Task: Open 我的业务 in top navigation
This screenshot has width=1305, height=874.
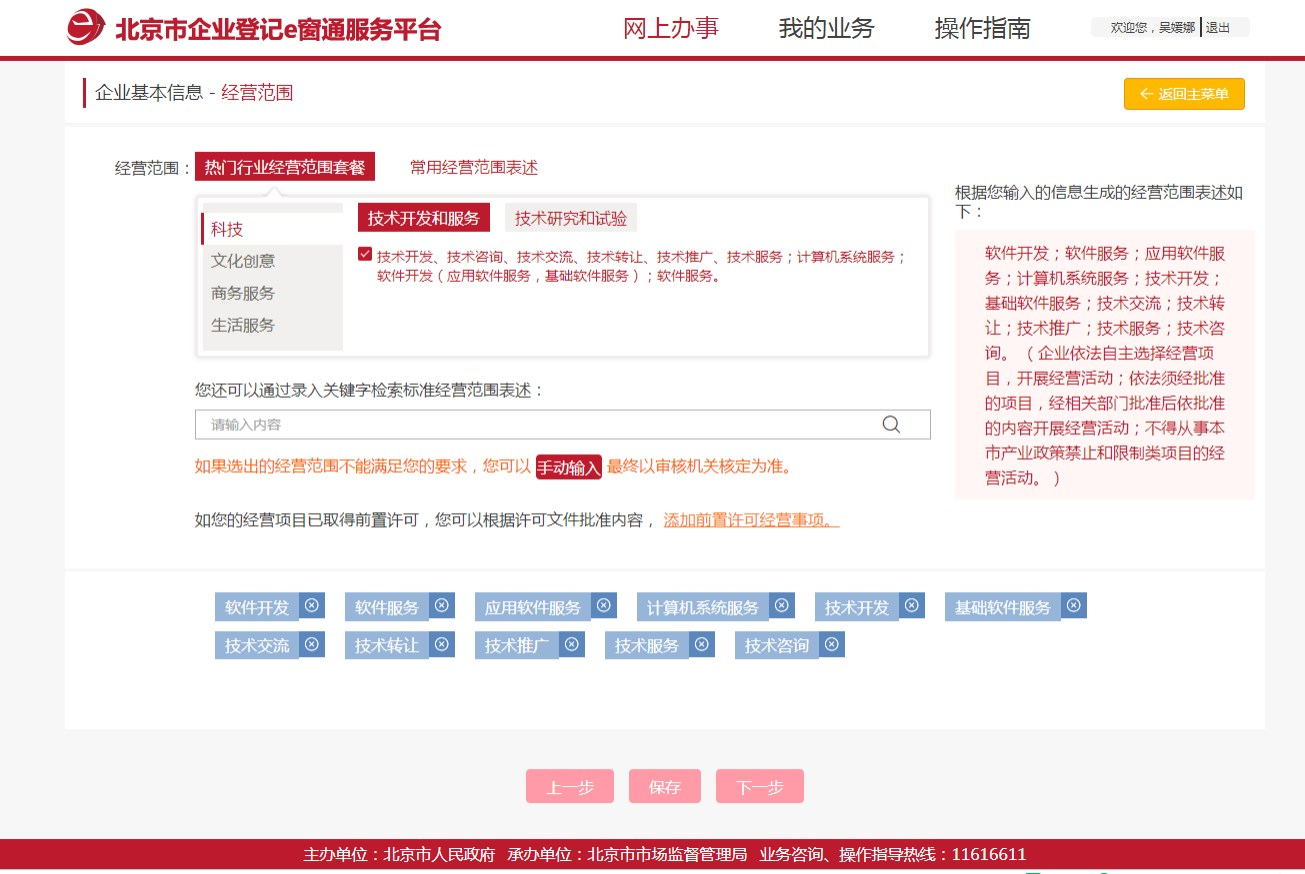Action: (x=826, y=28)
